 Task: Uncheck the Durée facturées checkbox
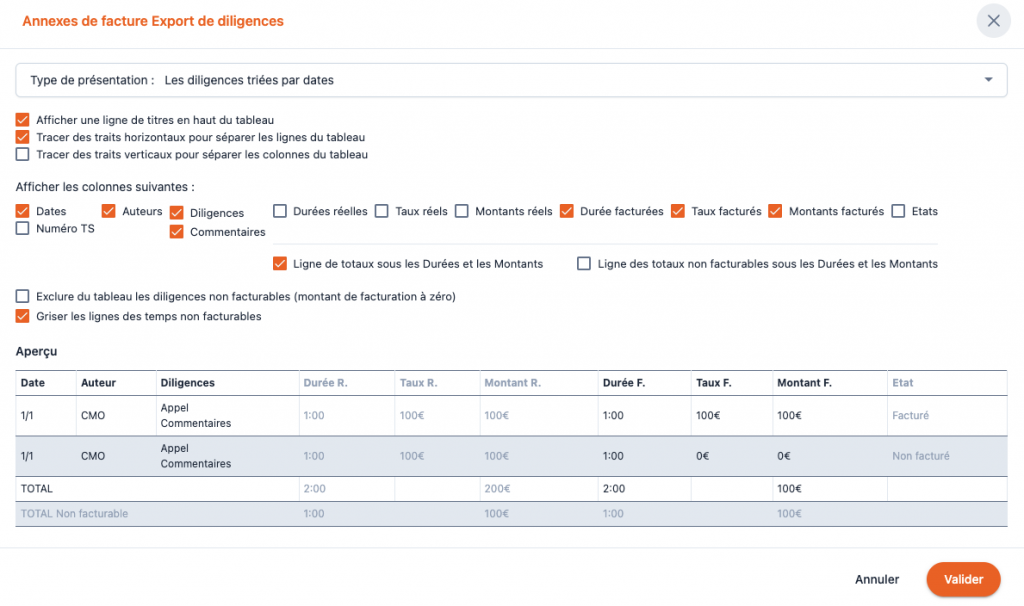[x=567, y=211]
